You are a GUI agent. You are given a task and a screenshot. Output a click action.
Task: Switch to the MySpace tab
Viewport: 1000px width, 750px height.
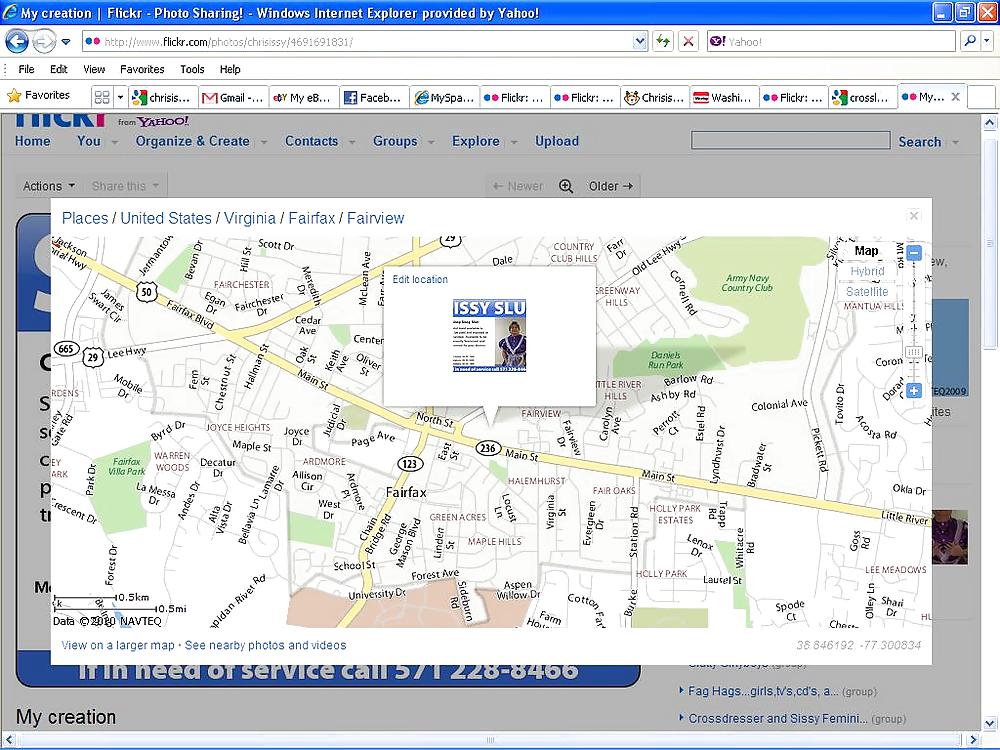445,98
